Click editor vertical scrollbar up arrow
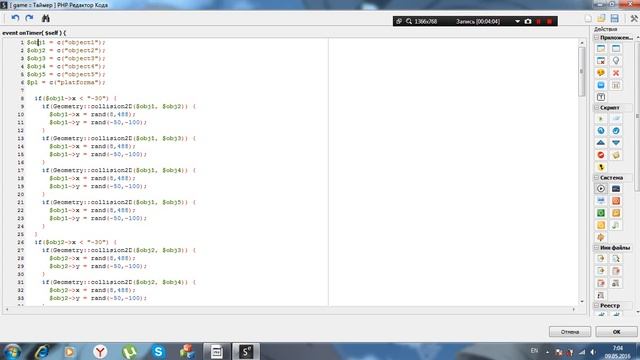 [x=582, y=42]
